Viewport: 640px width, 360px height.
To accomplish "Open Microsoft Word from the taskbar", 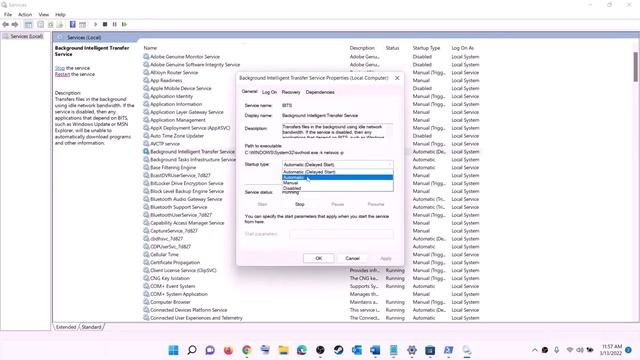I will click(x=375, y=350).
